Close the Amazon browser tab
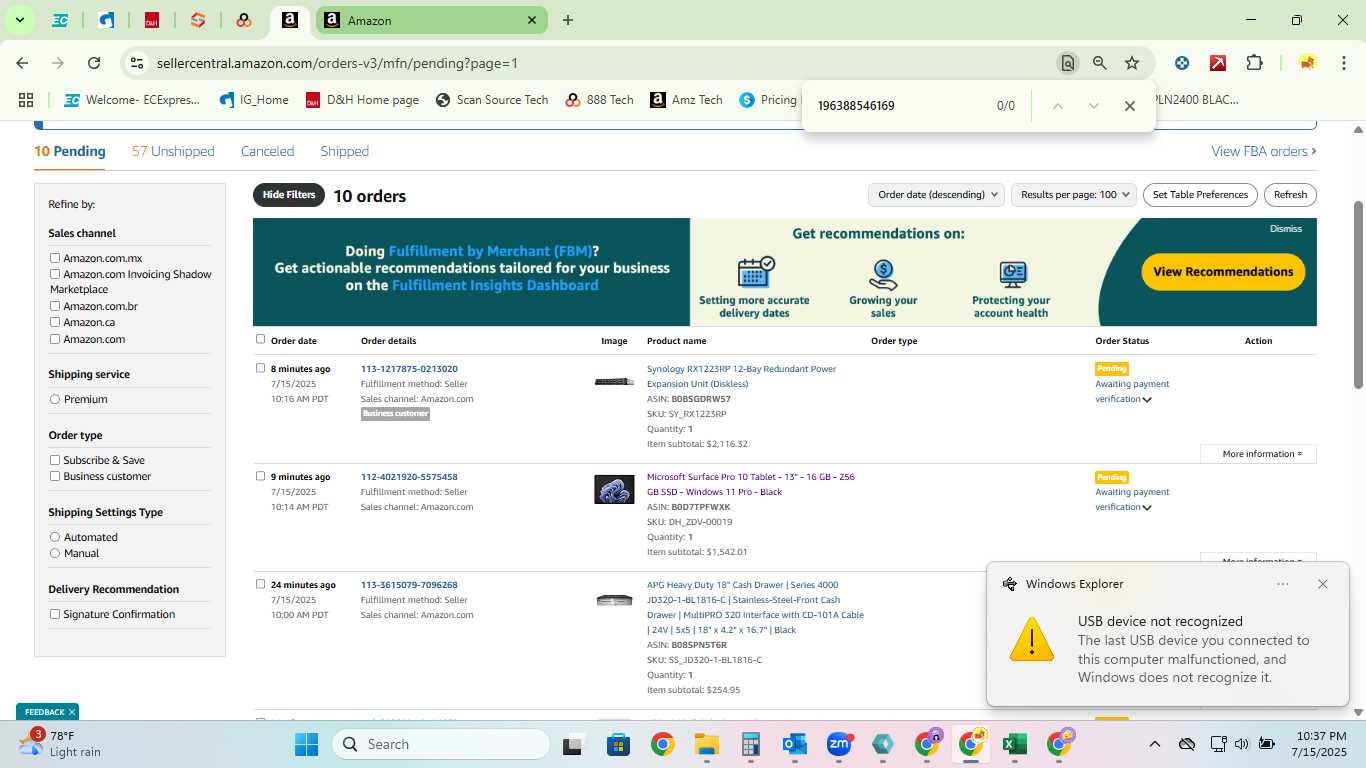The image size is (1366, 768). point(532,20)
